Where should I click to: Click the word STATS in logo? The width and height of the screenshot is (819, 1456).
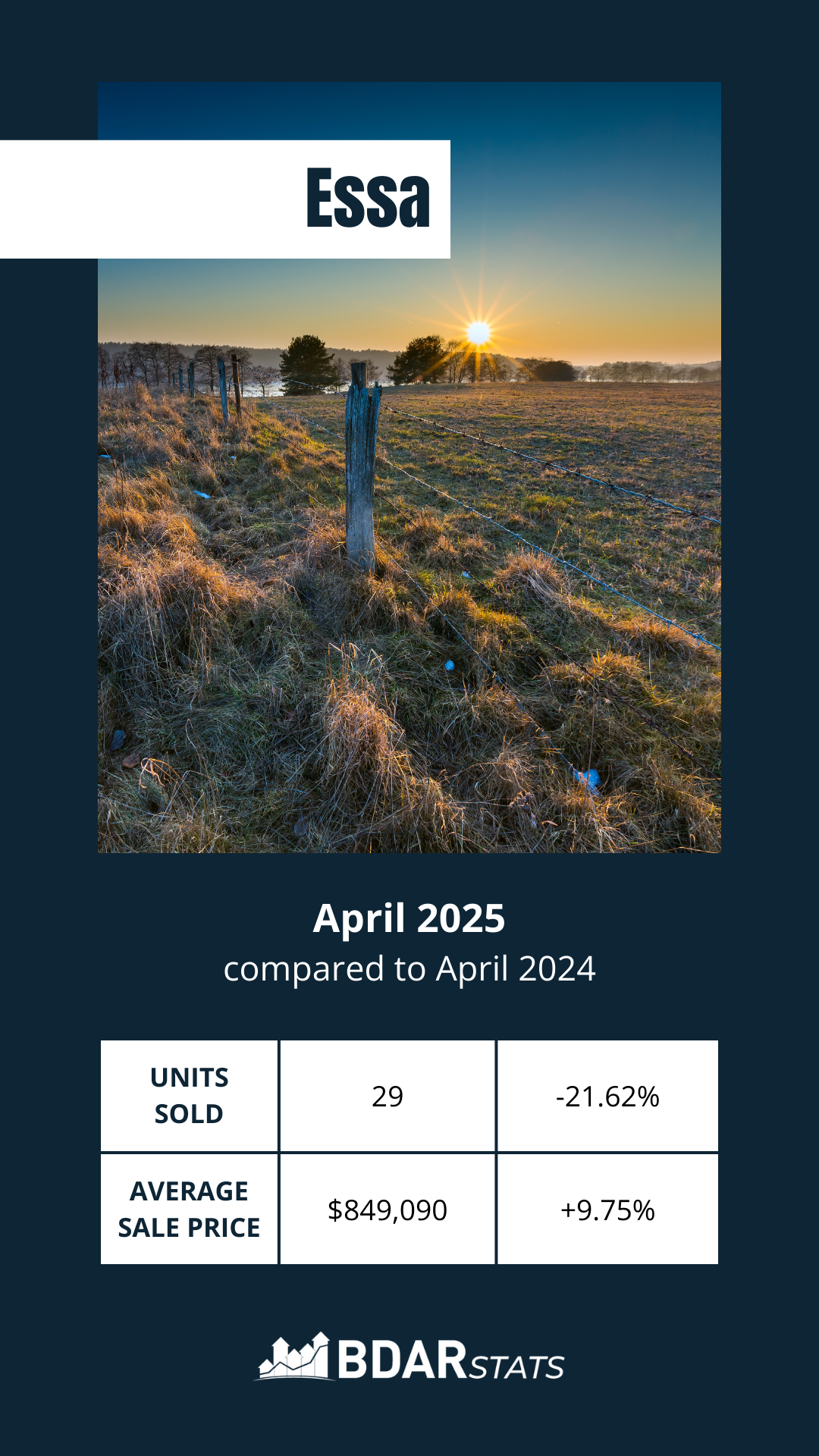click(516, 1367)
